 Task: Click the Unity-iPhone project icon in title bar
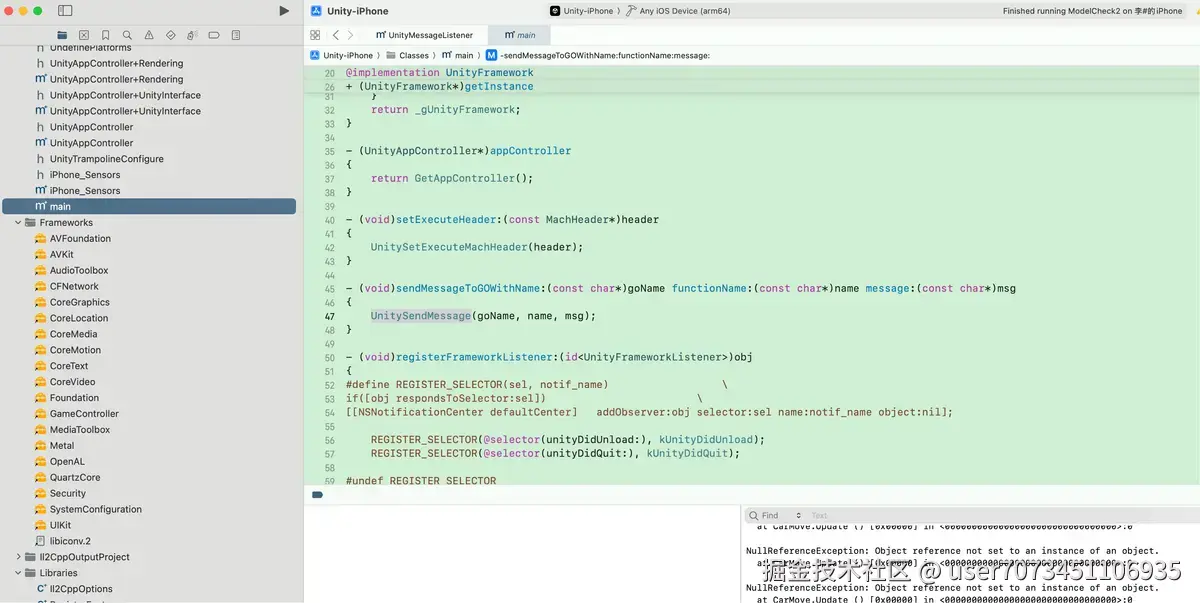pos(316,11)
